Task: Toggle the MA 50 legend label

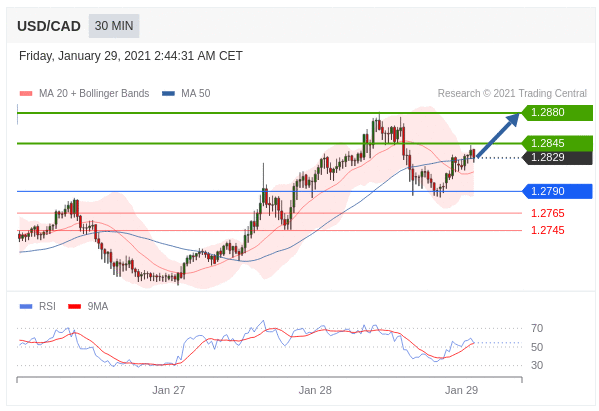Action: click(x=196, y=94)
